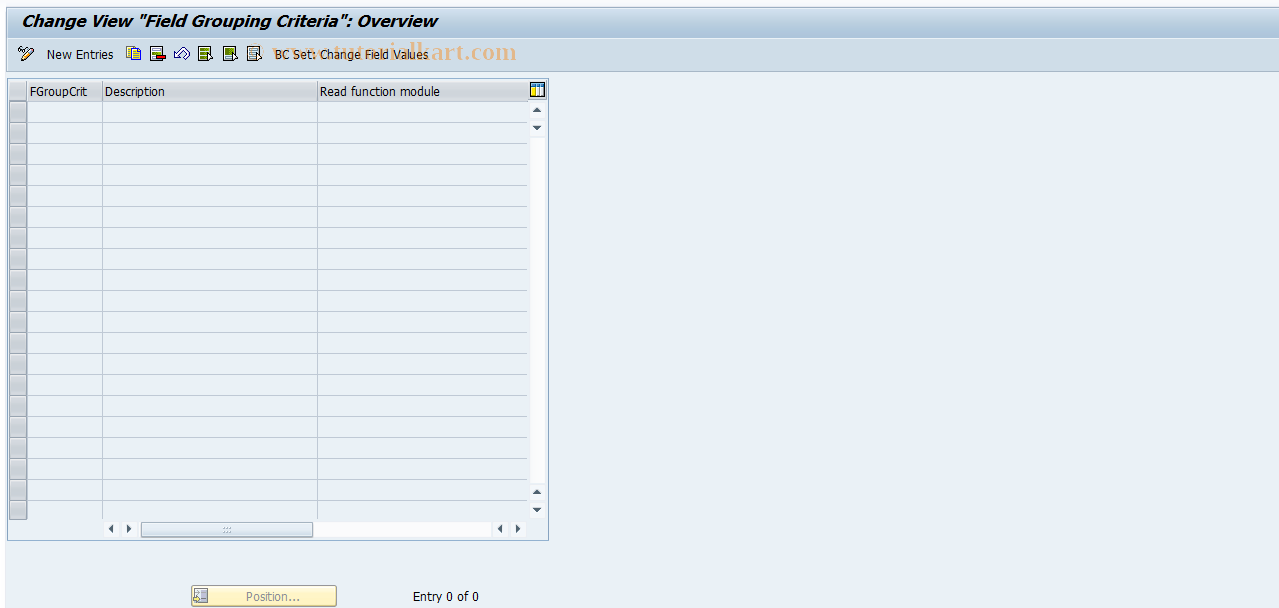Click the first row's FGroupCrit cell
The image size is (1279, 608).
tap(65, 112)
